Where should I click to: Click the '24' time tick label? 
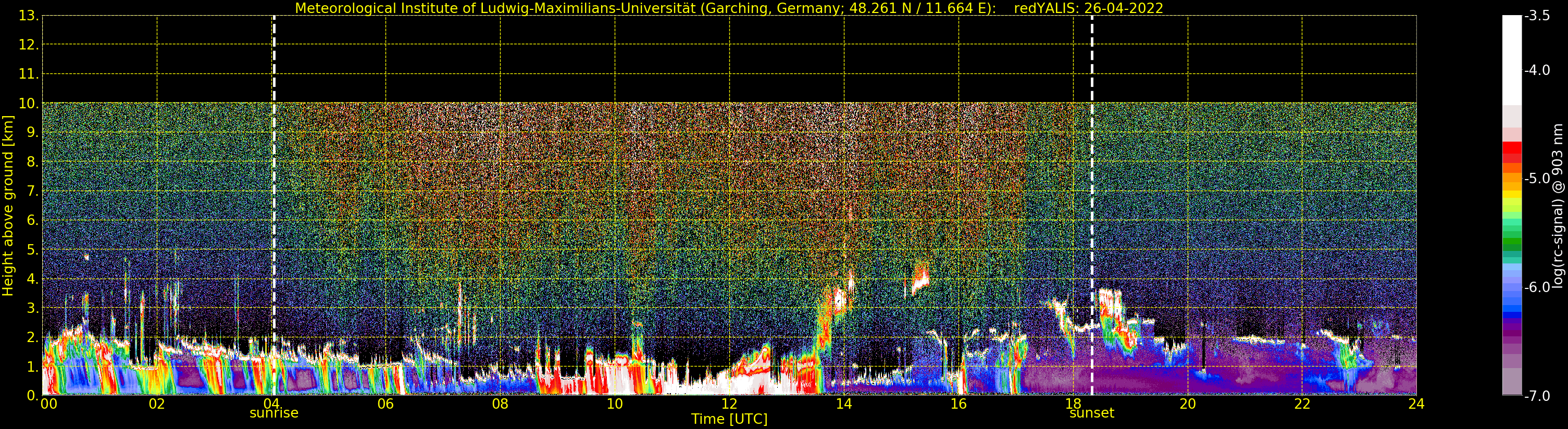coord(1416,404)
